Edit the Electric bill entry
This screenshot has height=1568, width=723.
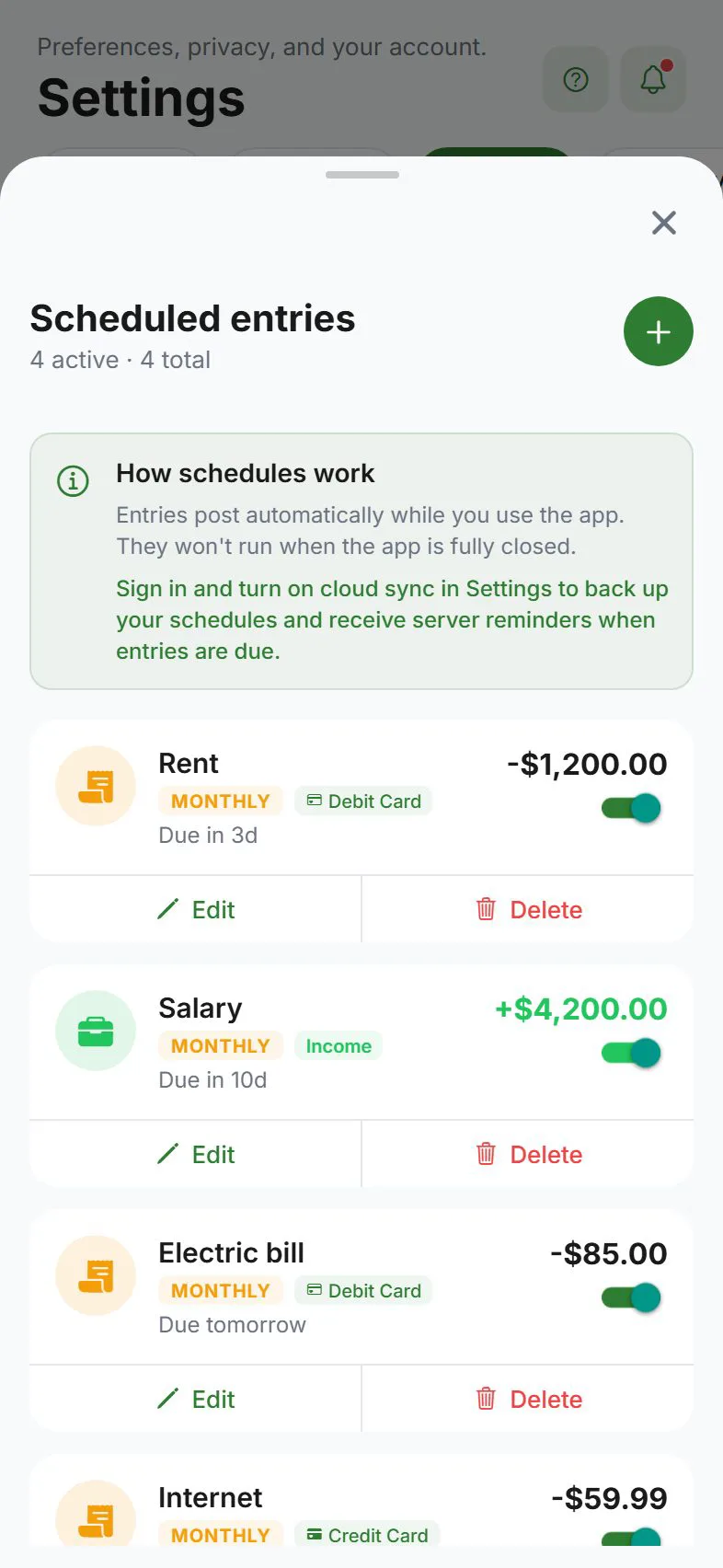point(196,1399)
